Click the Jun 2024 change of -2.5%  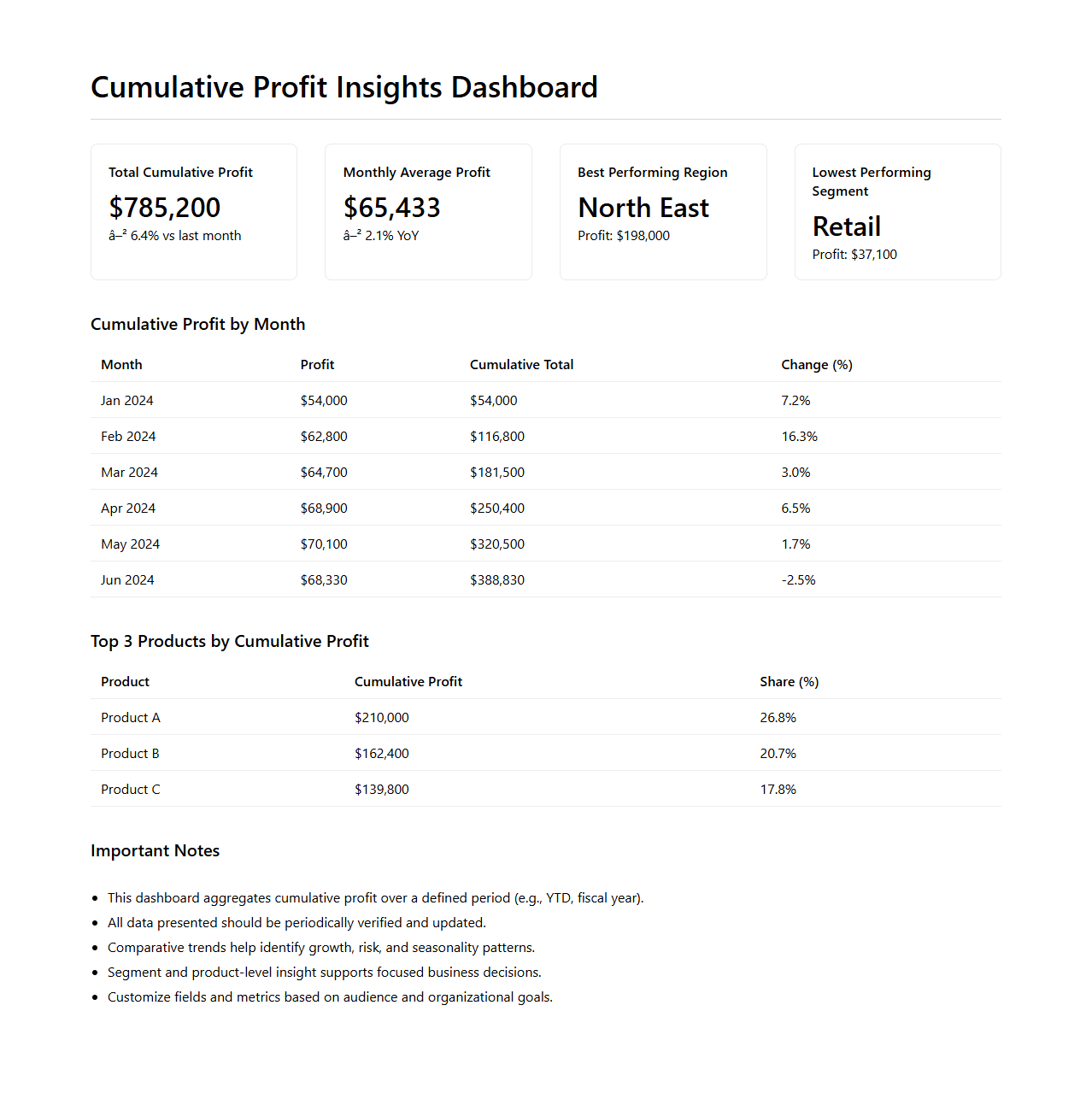798,580
